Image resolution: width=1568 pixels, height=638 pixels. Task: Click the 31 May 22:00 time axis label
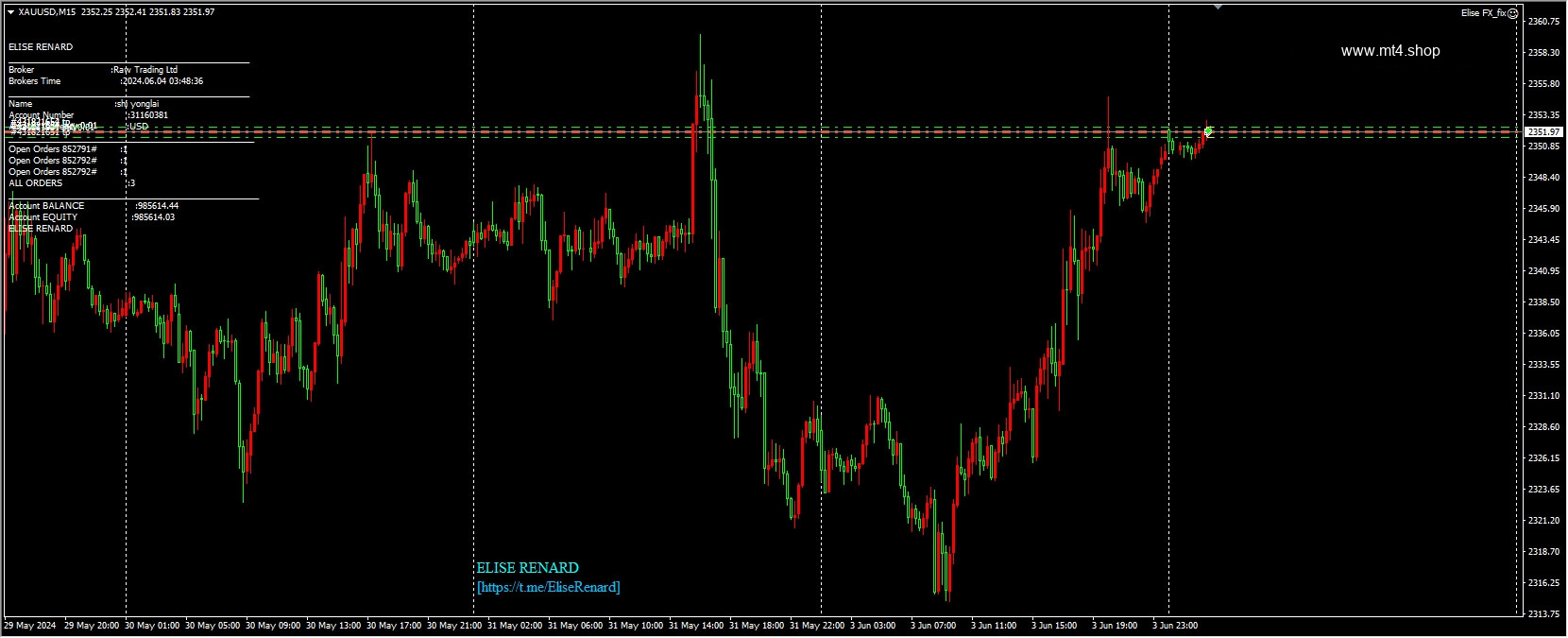pos(817,626)
